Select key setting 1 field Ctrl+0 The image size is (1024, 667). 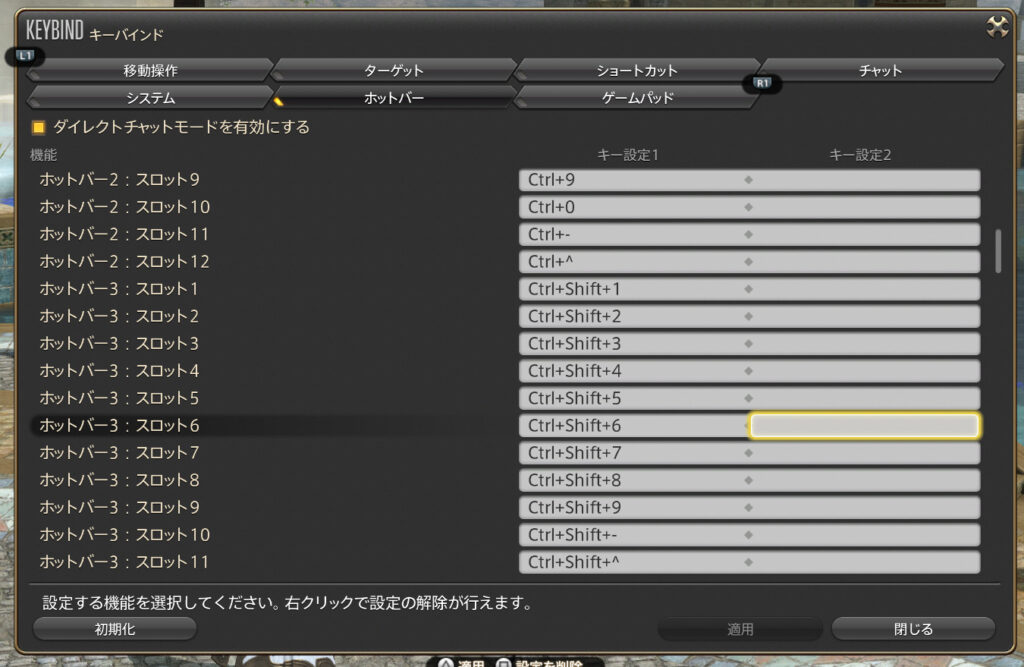[x=633, y=207]
